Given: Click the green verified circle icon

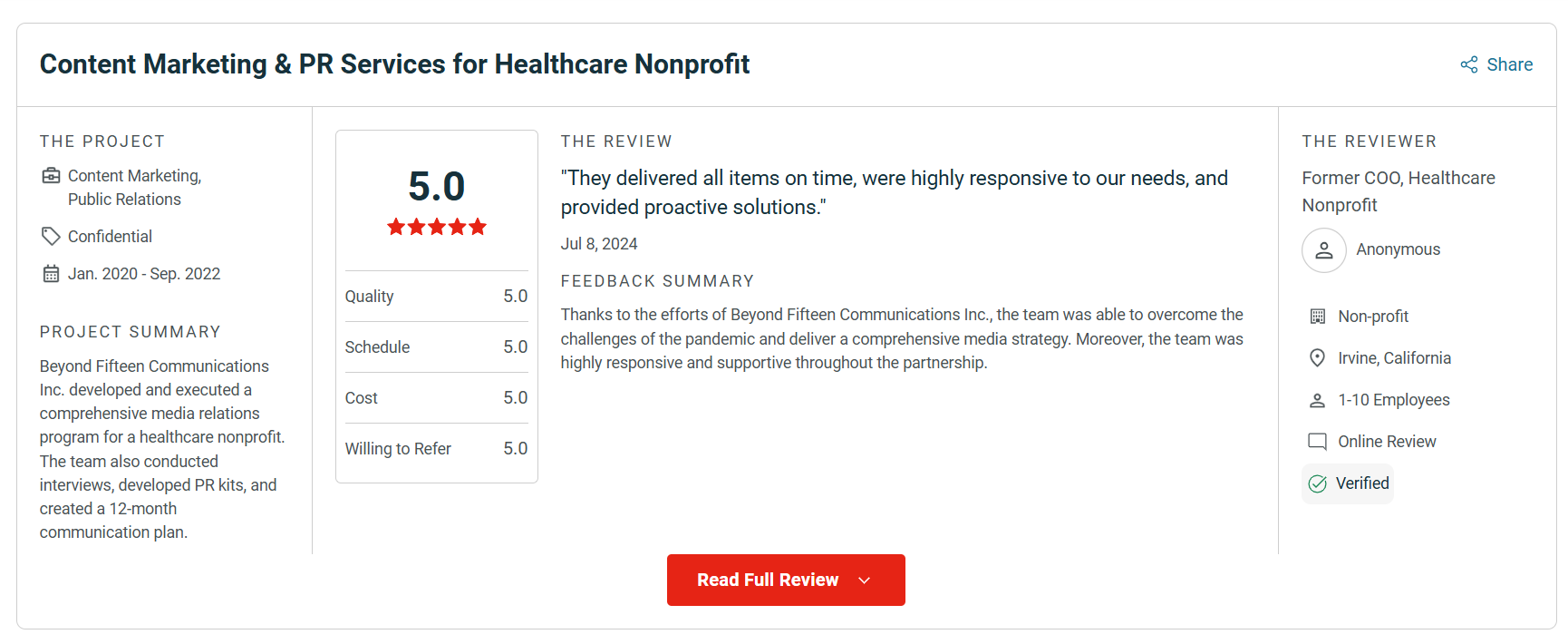Looking at the screenshot, I should 1317,483.
